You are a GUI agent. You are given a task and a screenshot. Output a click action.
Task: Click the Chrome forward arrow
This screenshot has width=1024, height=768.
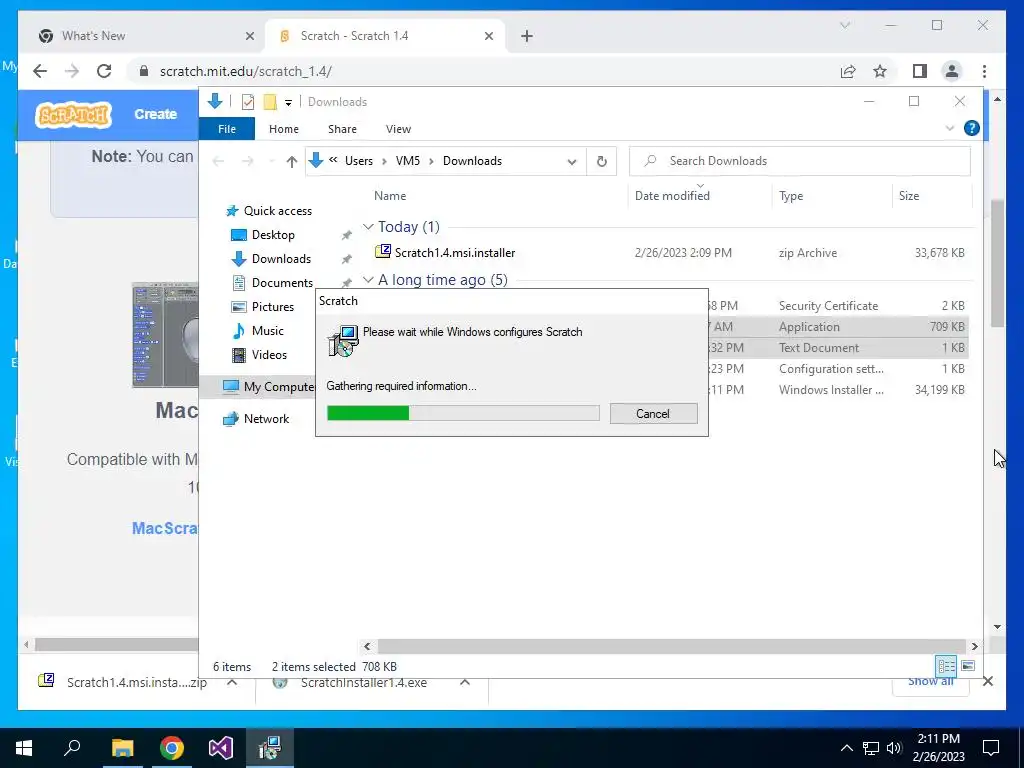click(72, 71)
